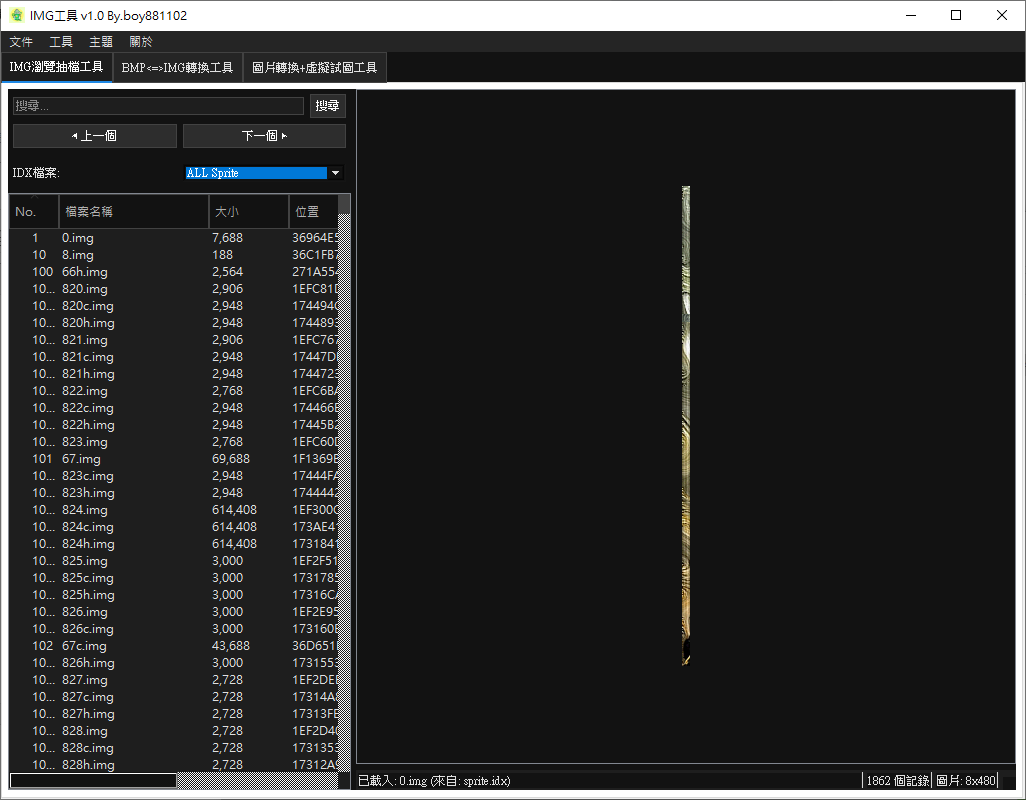This screenshot has width=1026, height=800.
Task: Go to previous image with 上一個
Action: 95,136
